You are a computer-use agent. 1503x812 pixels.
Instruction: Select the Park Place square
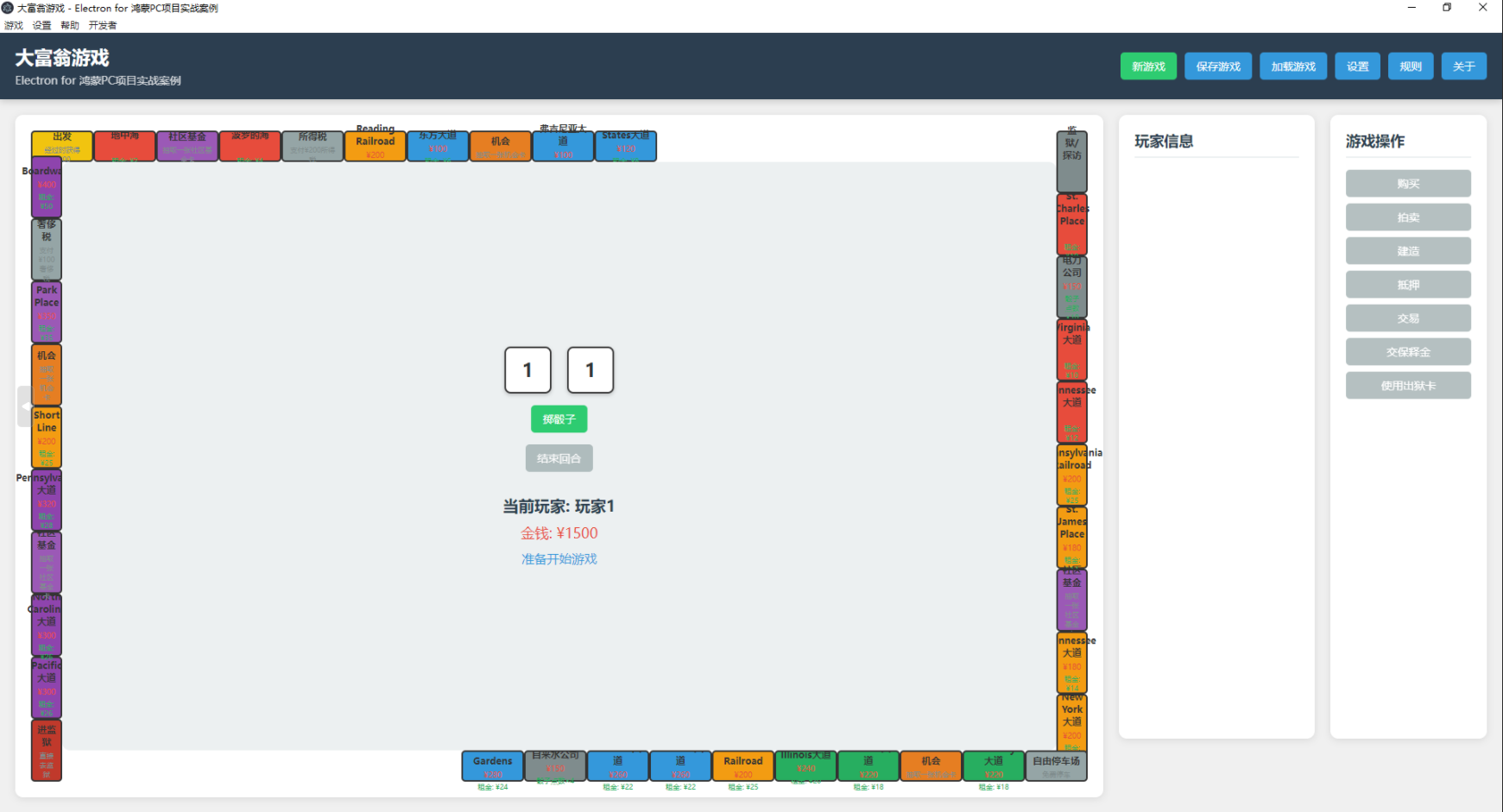point(47,312)
